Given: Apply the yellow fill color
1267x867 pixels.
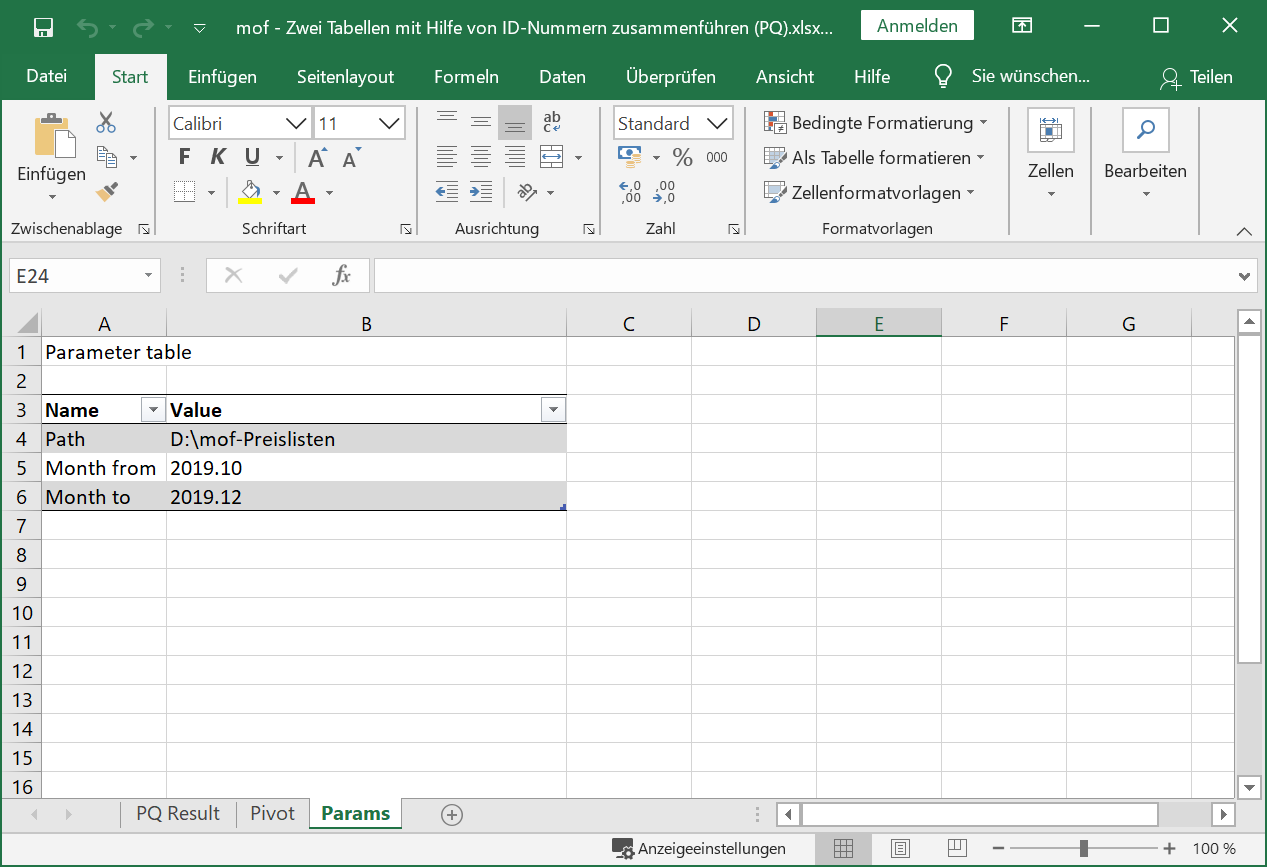Looking at the screenshot, I should coord(250,192).
